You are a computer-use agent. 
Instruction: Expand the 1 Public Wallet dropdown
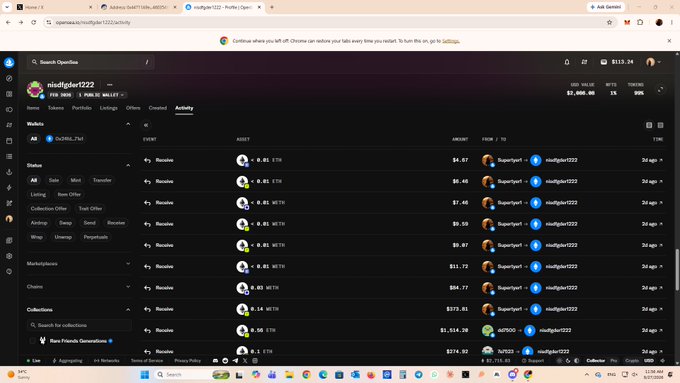101,95
